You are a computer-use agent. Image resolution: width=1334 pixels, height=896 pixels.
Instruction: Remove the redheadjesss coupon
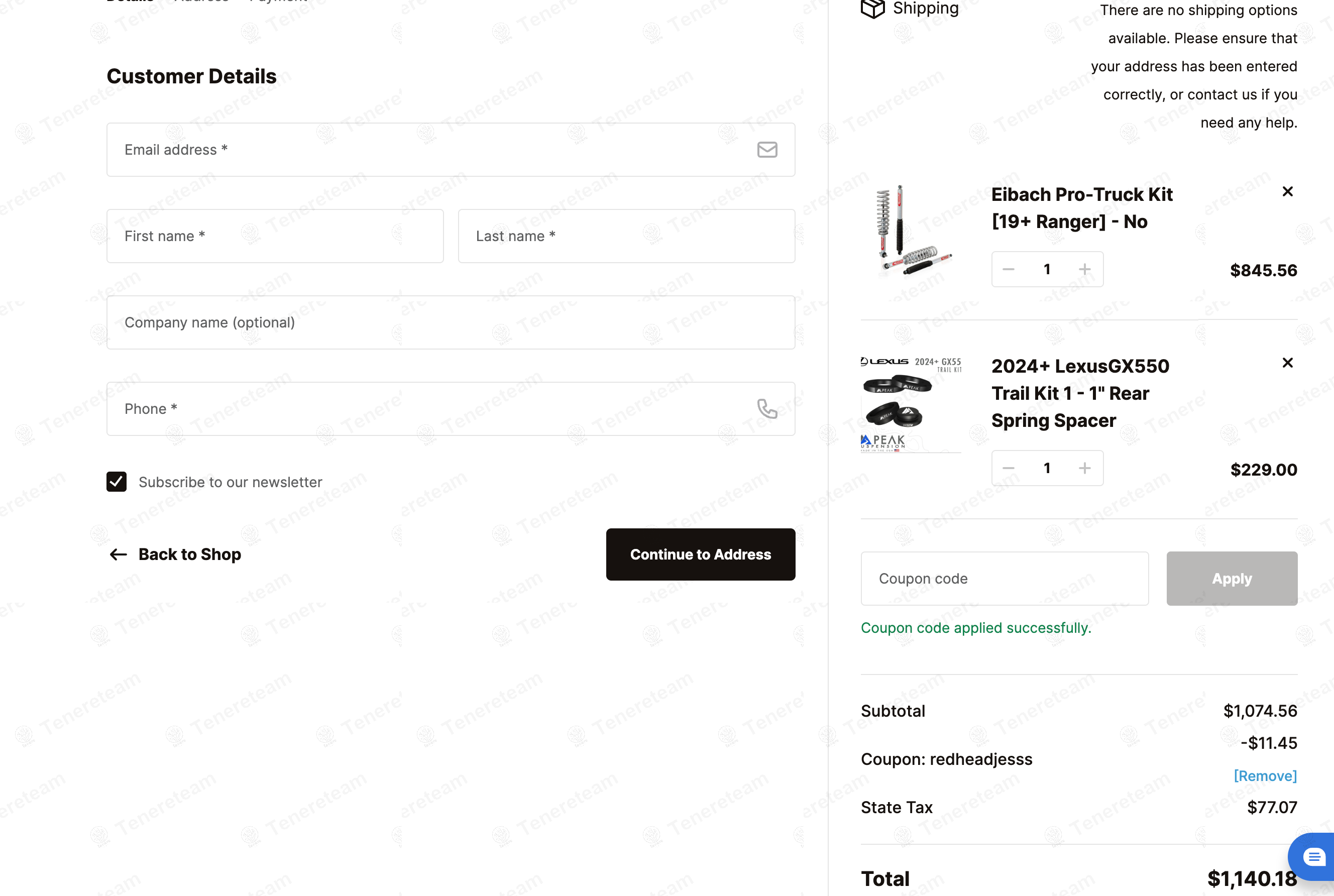pos(1265,775)
